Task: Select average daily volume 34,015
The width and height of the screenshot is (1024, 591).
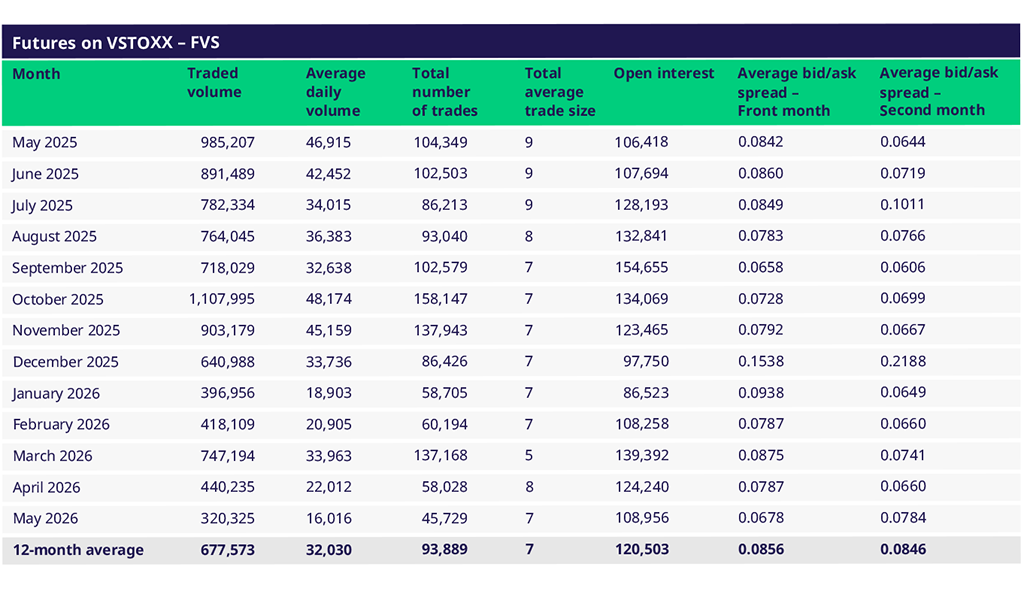Action: [328, 205]
